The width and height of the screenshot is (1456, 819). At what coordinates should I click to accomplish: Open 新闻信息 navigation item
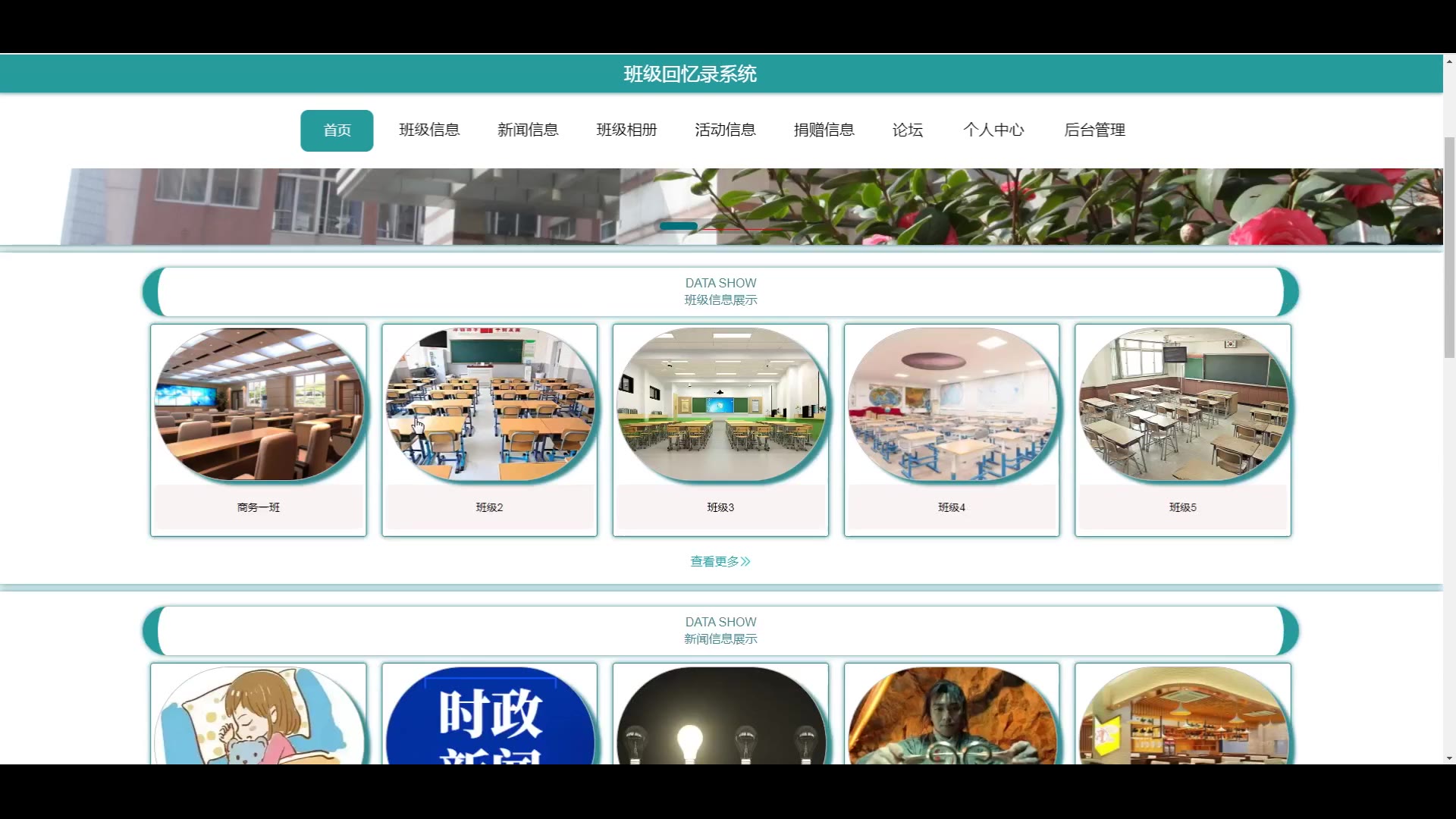click(528, 130)
